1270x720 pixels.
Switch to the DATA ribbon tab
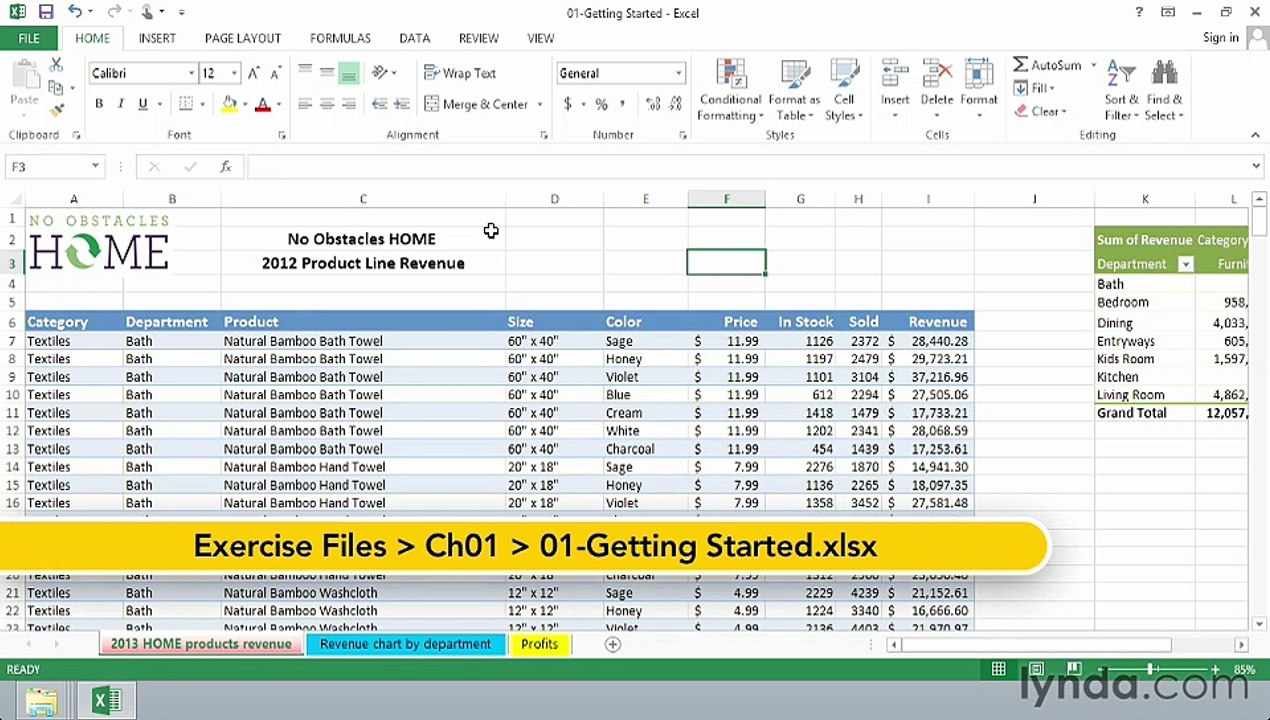point(415,38)
